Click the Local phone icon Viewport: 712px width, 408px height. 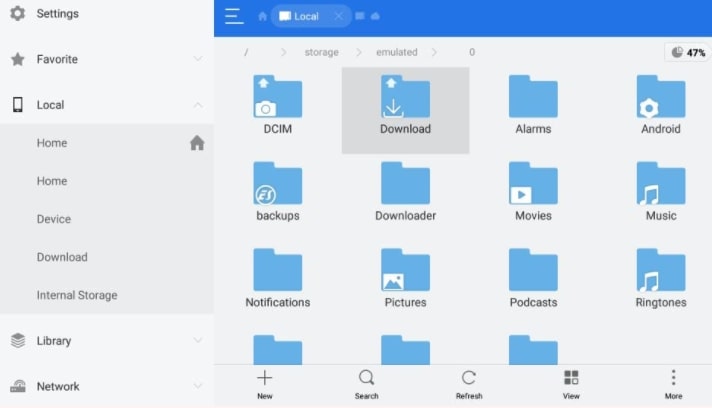(x=18, y=105)
